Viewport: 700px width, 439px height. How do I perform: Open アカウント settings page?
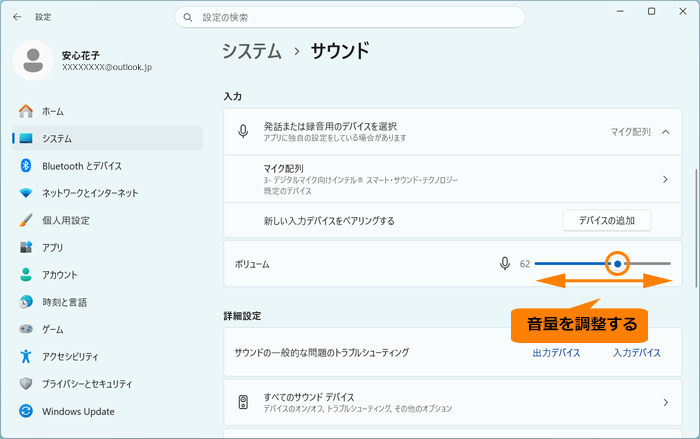[107, 275]
